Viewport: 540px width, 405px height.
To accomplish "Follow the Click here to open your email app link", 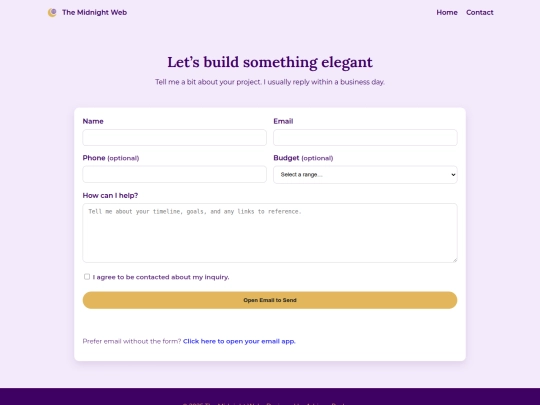I will [239, 341].
